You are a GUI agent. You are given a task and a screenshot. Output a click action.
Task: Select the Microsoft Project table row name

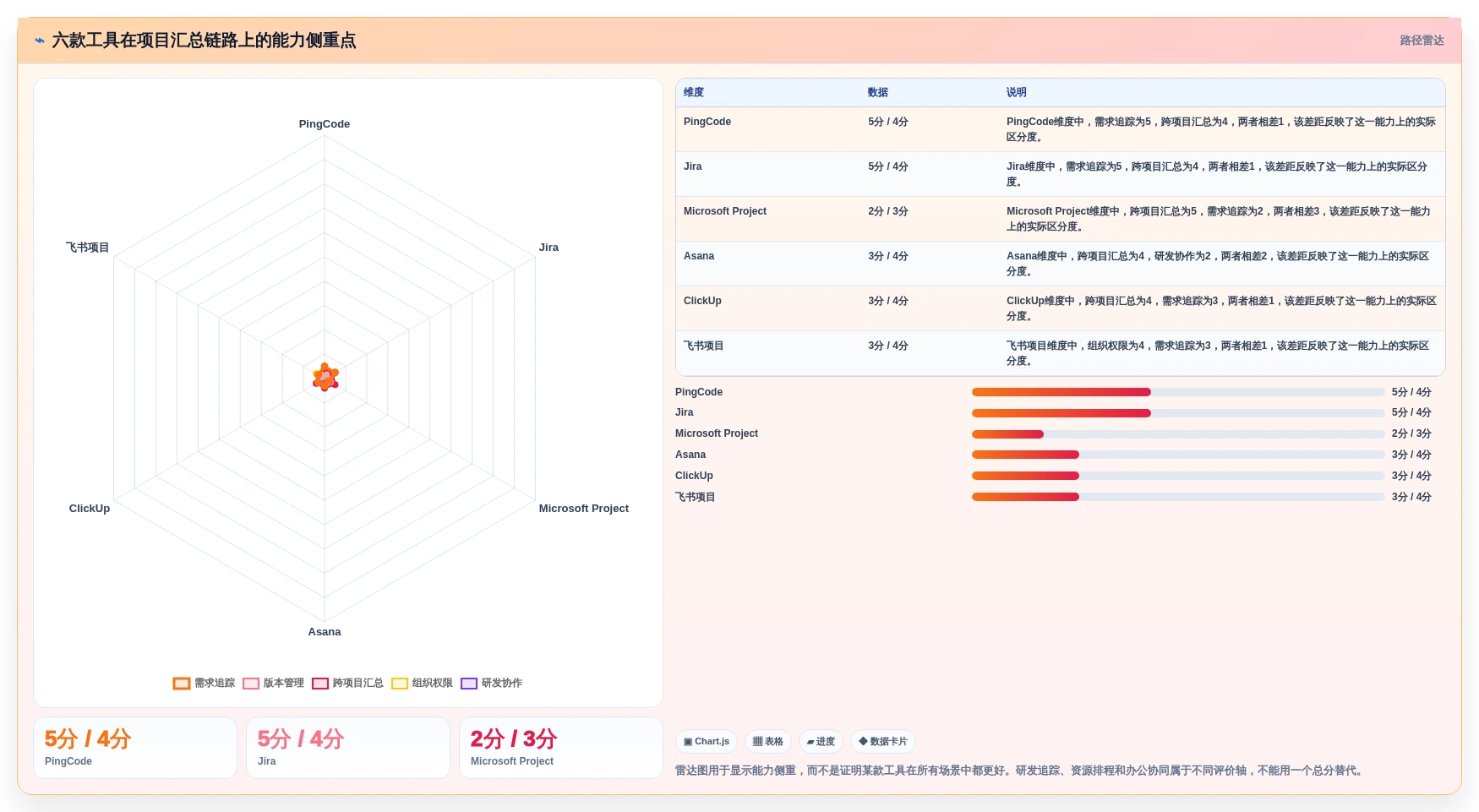tap(725, 211)
